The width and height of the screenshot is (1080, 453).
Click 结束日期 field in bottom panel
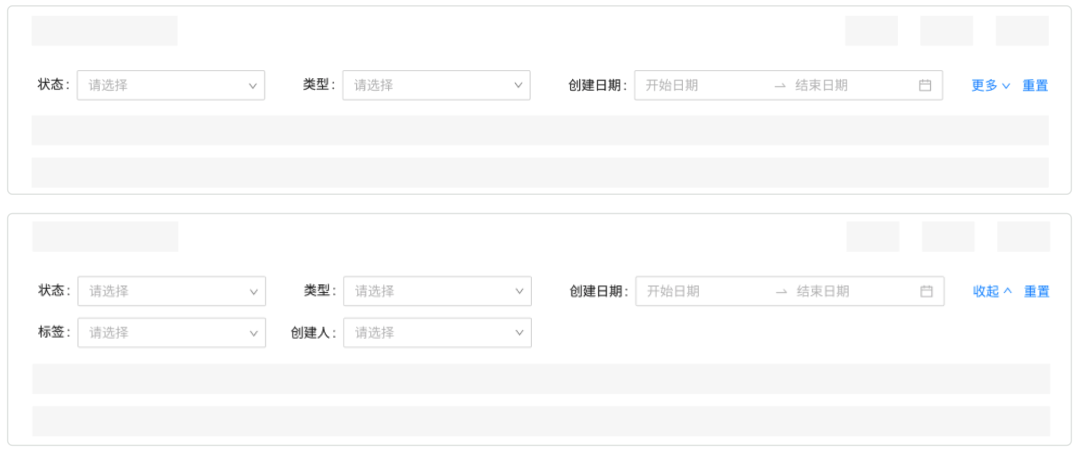click(x=846, y=291)
